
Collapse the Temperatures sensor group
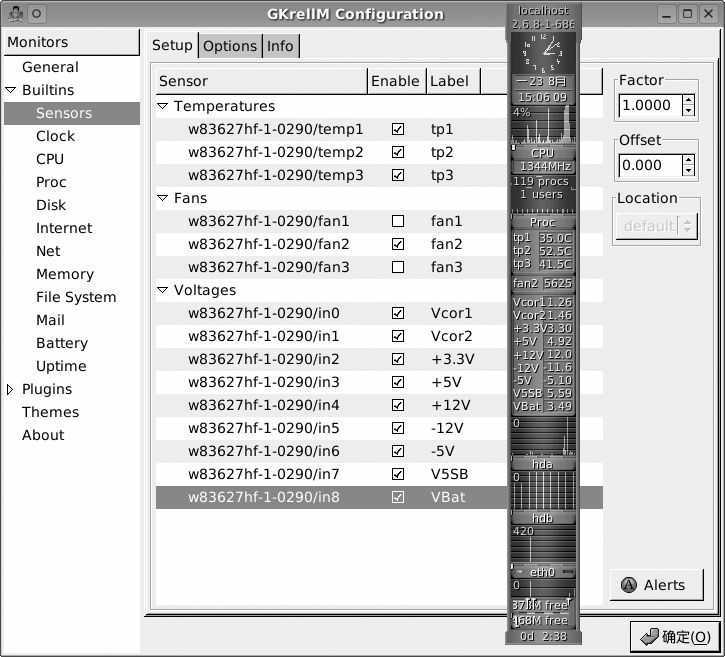[163, 106]
